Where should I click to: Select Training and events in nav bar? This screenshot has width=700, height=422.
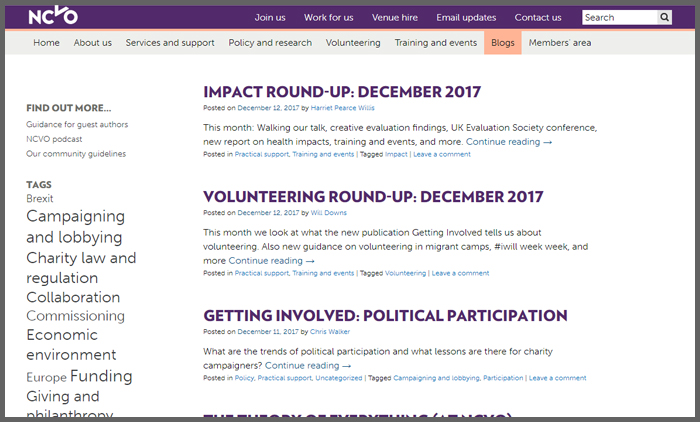436,43
